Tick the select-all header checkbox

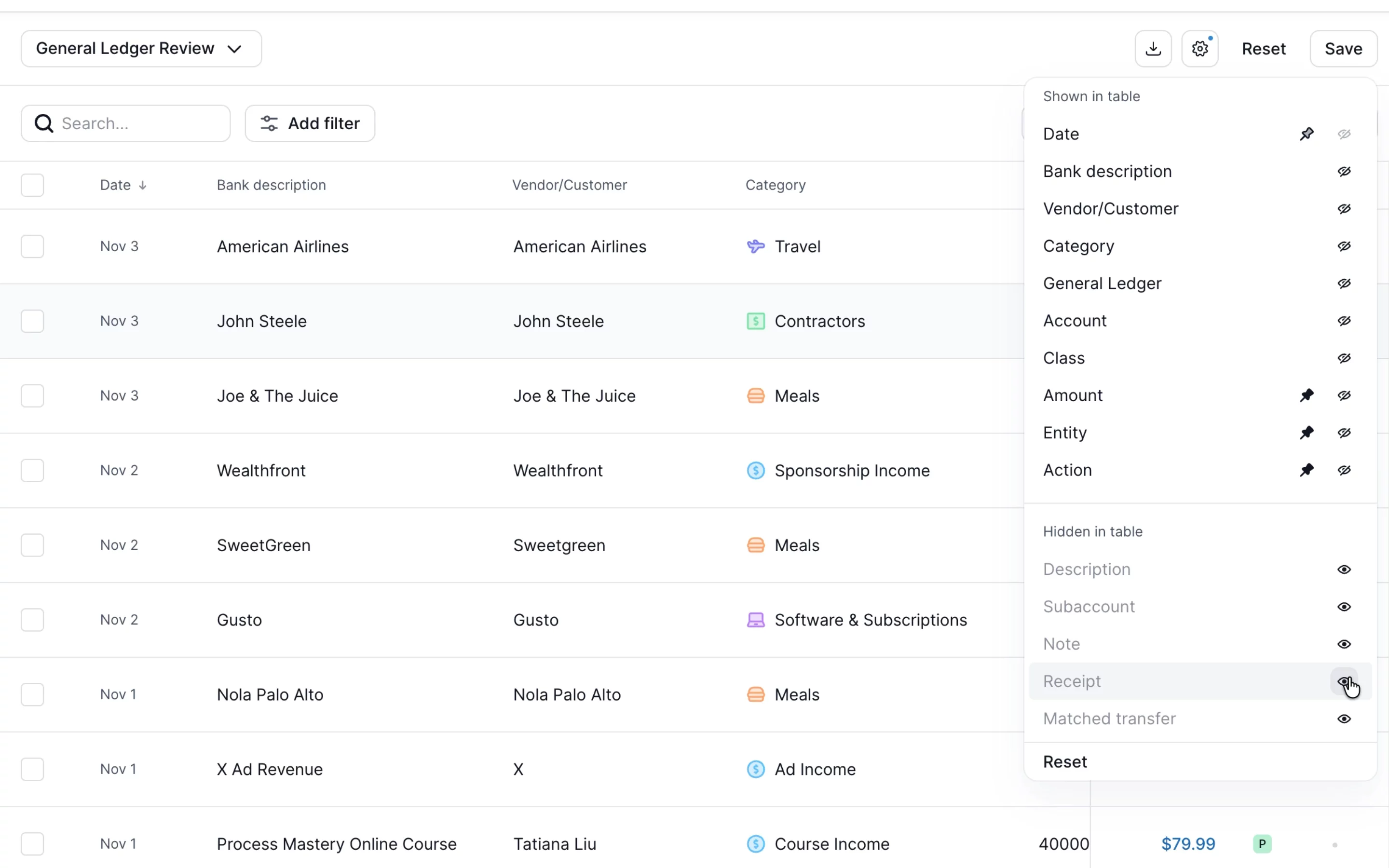[x=32, y=185]
